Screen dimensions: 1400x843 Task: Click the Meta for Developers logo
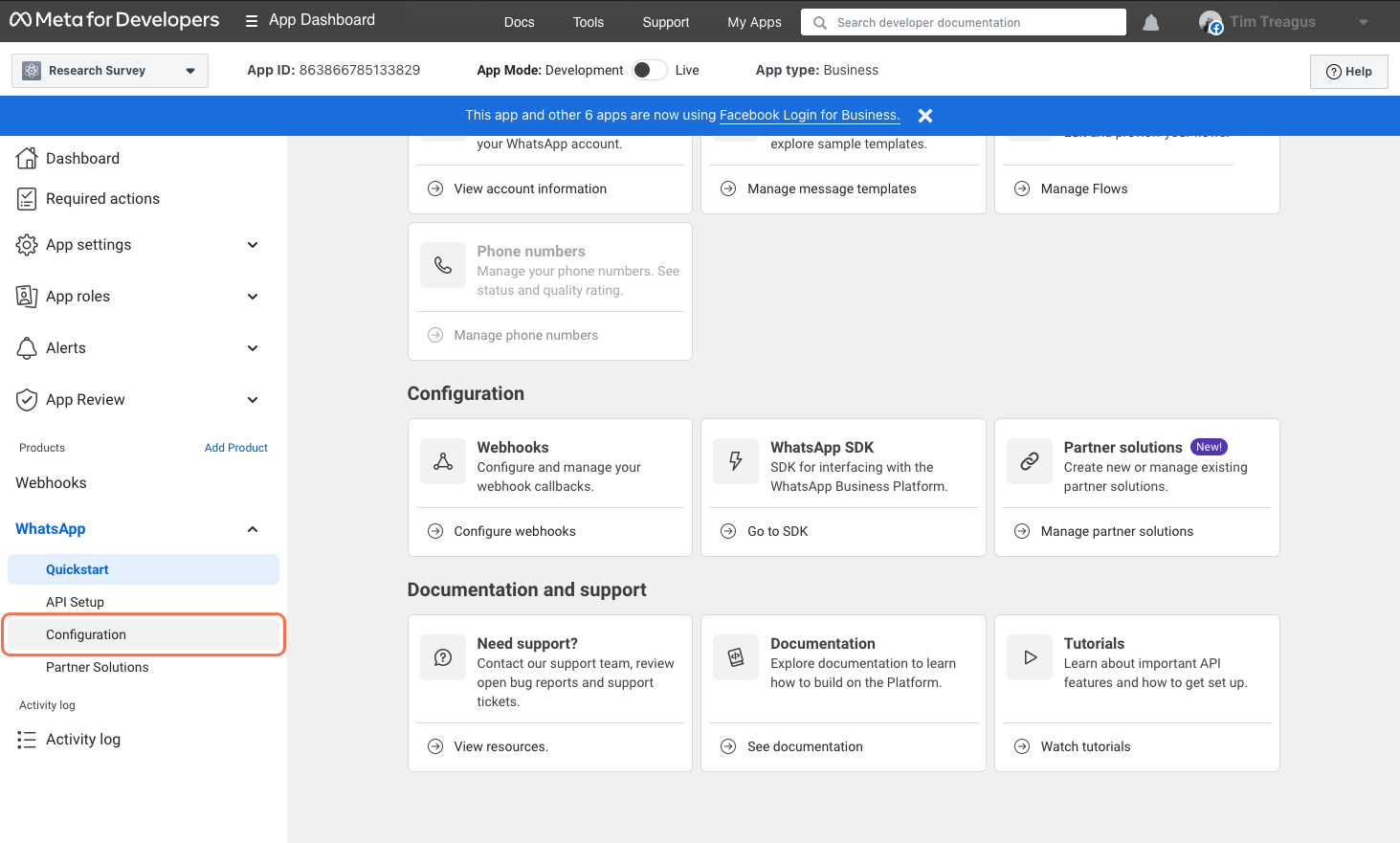pyautogui.click(x=114, y=20)
